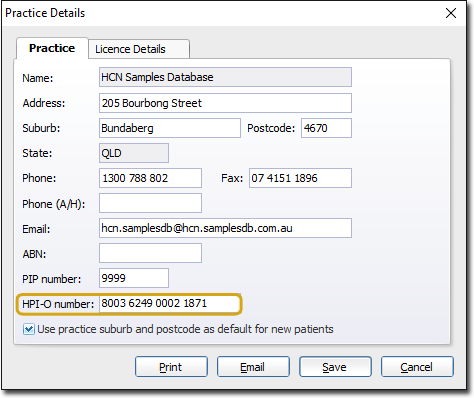Click the Fax number field
474x398 pixels.
pos(300,178)
